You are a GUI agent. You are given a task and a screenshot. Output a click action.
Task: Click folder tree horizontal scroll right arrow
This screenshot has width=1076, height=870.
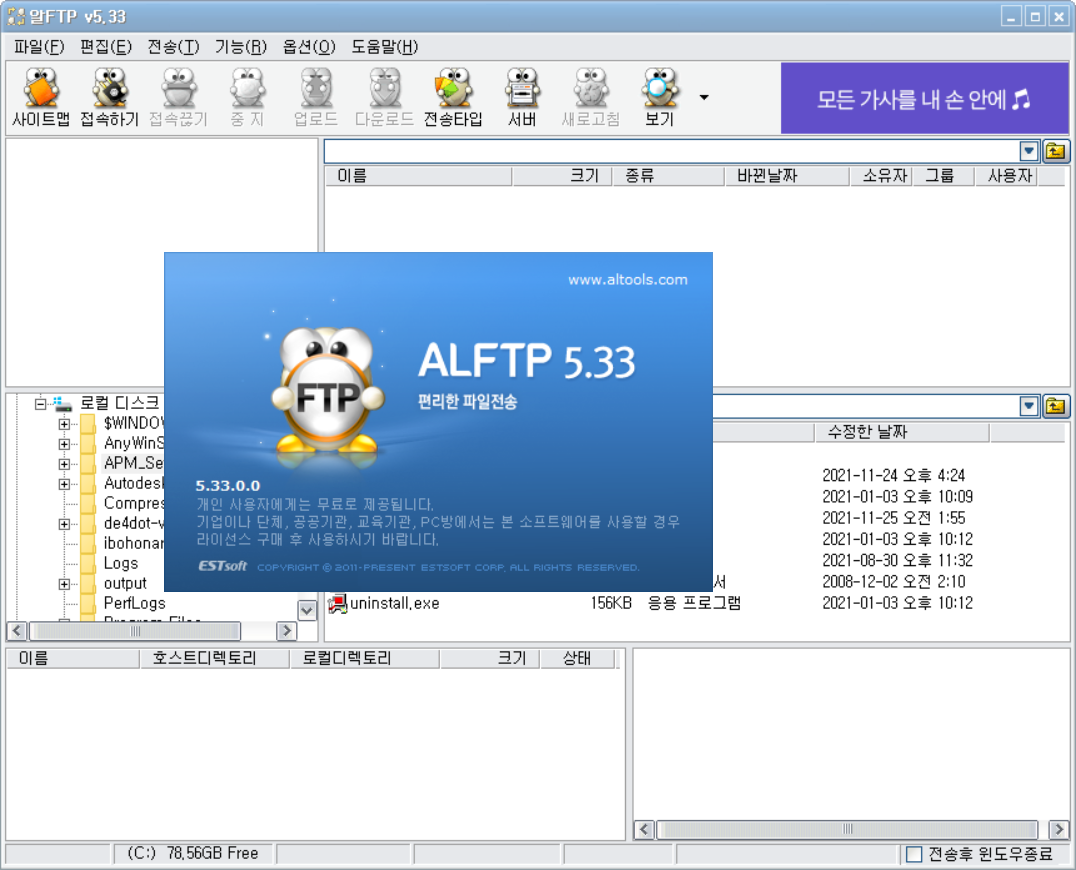[286, 631]
